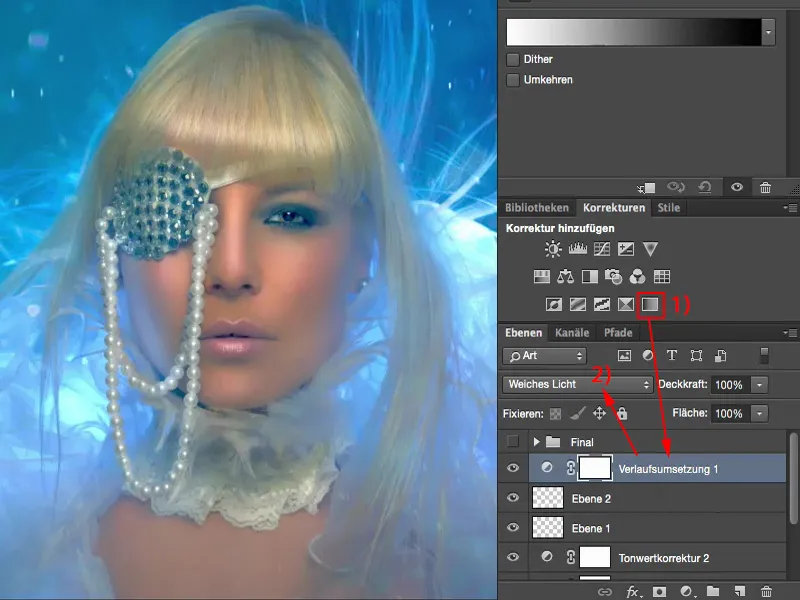800x600 pixels.
Task: Lock transparent pixels in Fixieren row
Action: click(x=555, y=414)
